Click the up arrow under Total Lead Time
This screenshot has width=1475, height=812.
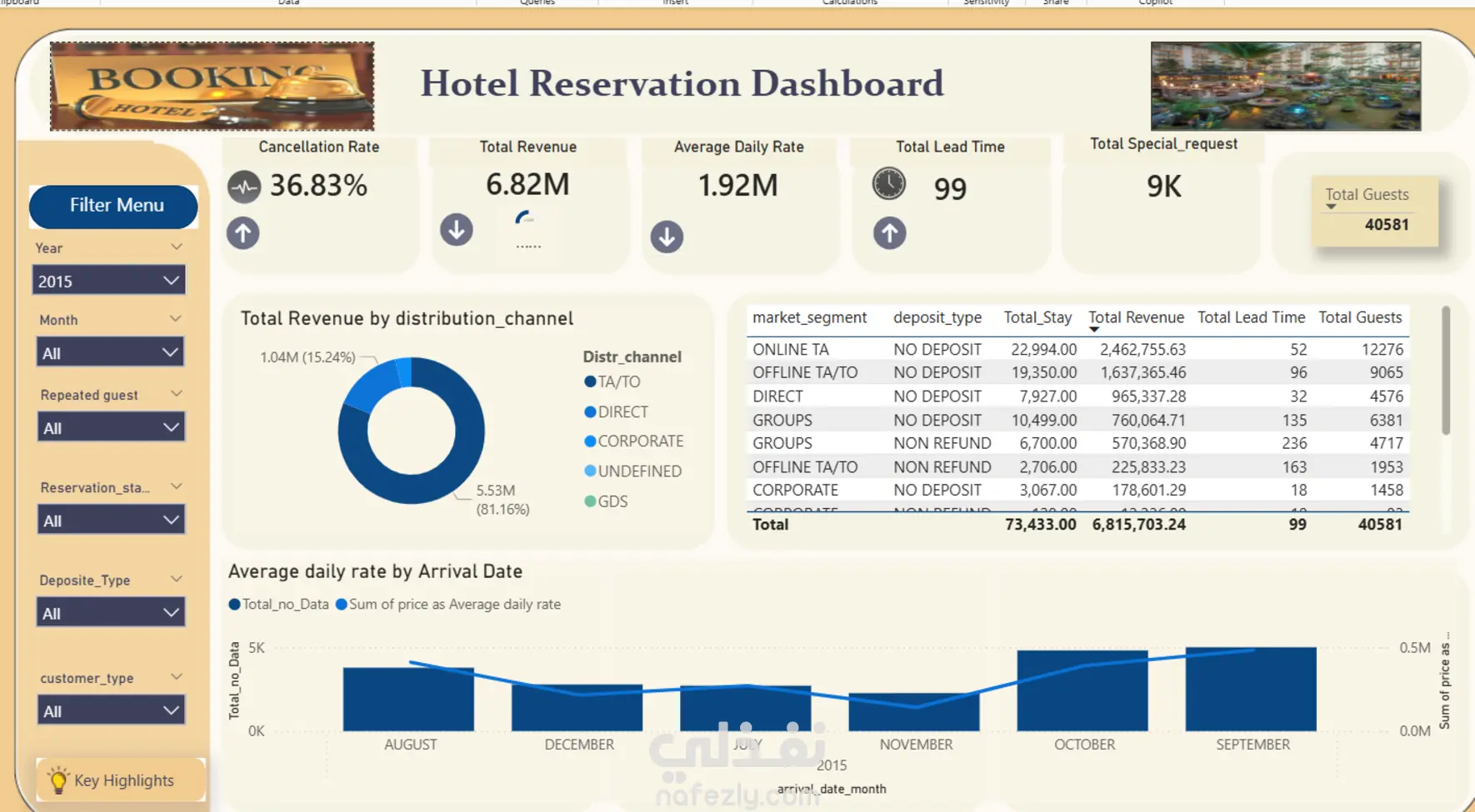coord(889,233)
